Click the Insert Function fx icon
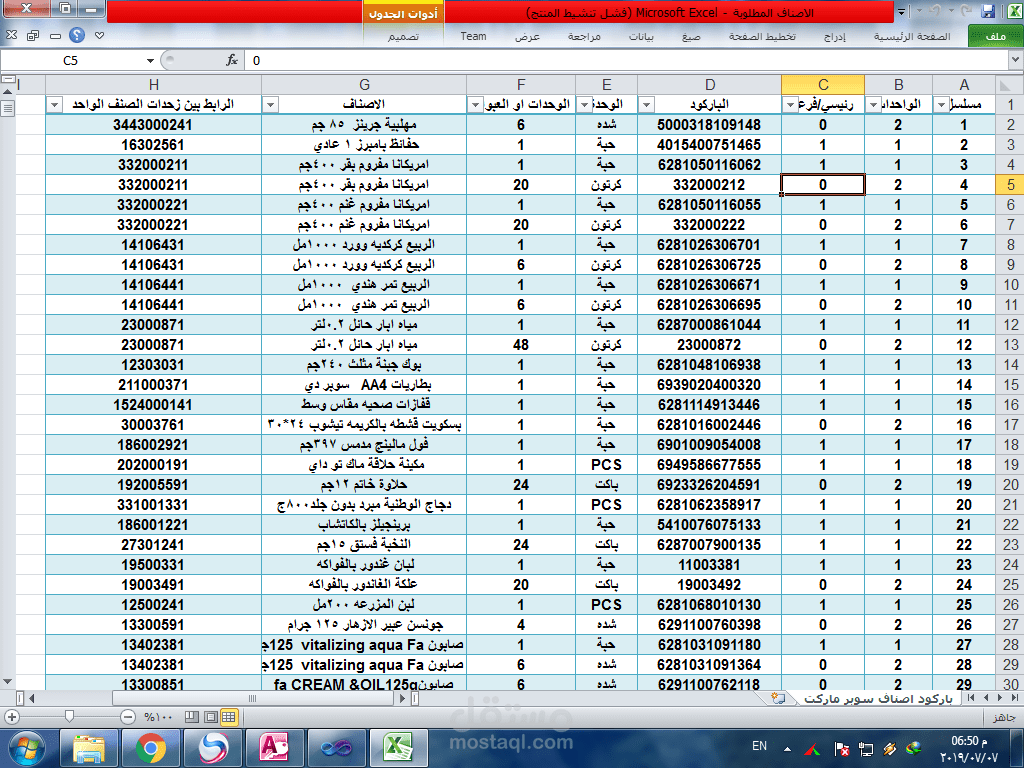The width and height of the screenshot is (1024, 768). 231,60
